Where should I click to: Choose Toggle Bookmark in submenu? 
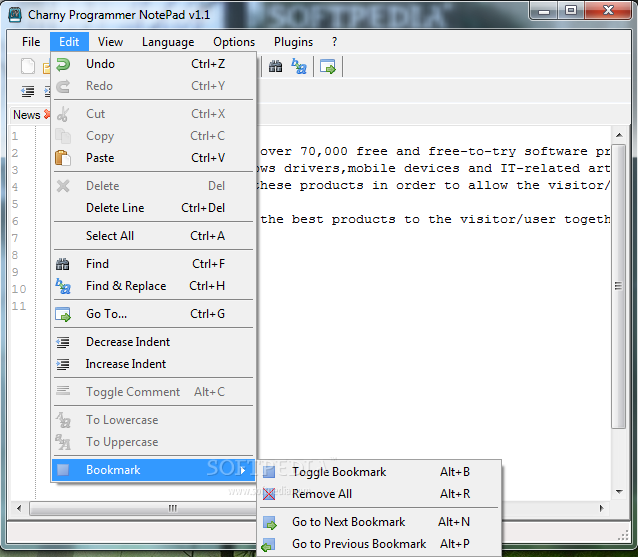point(379,472)
